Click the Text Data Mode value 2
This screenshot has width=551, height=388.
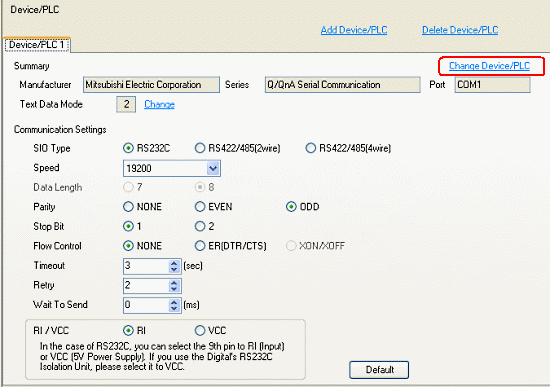(126, 104)
